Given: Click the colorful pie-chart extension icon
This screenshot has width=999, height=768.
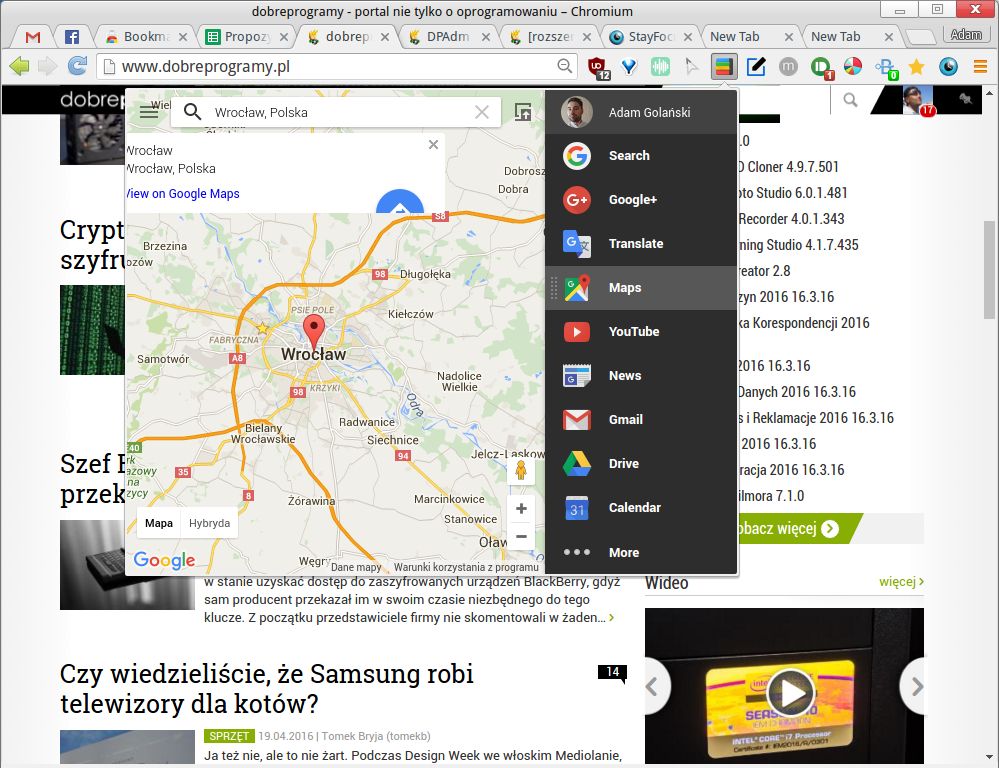Looking at the screenshot, I should click(852, 66).
